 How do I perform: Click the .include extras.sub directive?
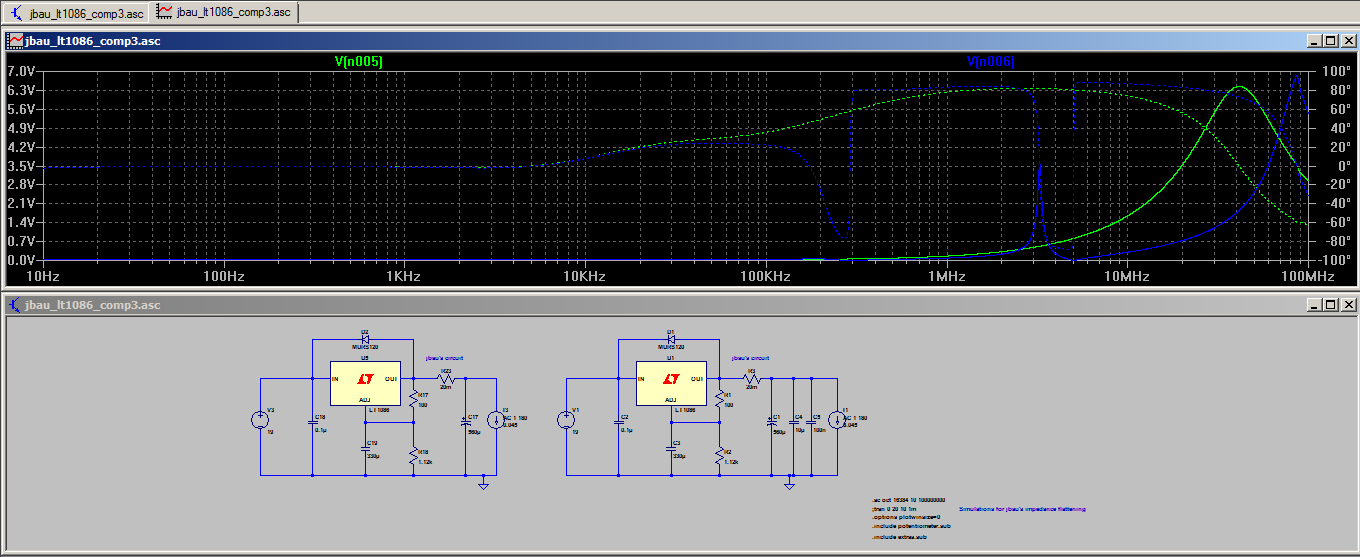[x=900, y=537]
